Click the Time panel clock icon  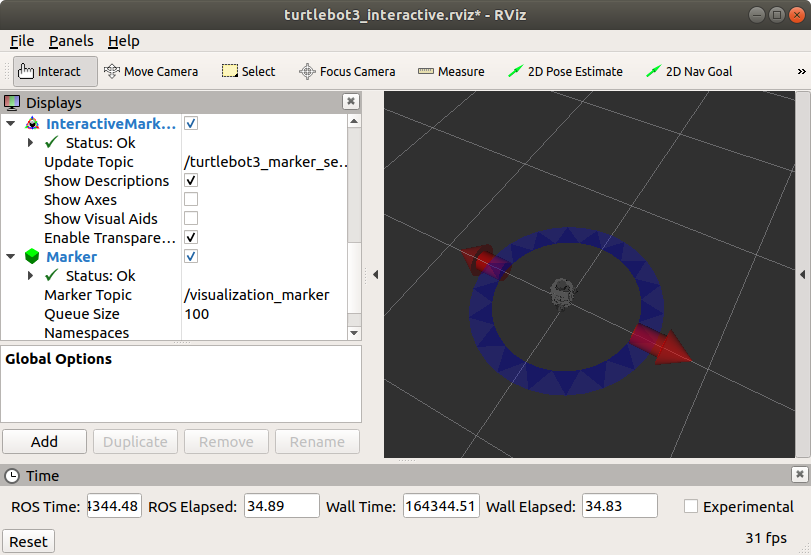point(11,476)
